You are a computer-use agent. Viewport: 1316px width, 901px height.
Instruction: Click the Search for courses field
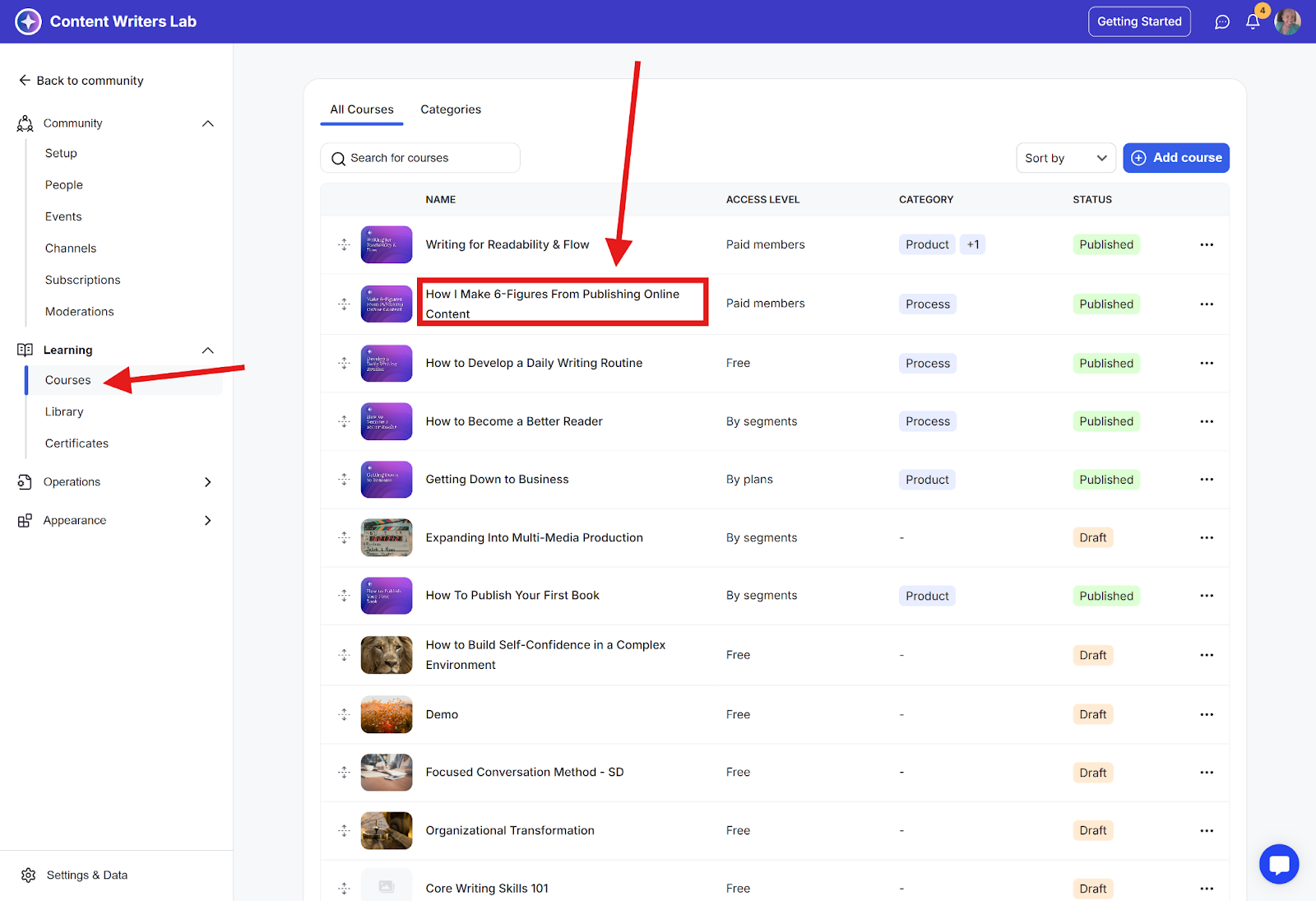(x=419, y=158)
